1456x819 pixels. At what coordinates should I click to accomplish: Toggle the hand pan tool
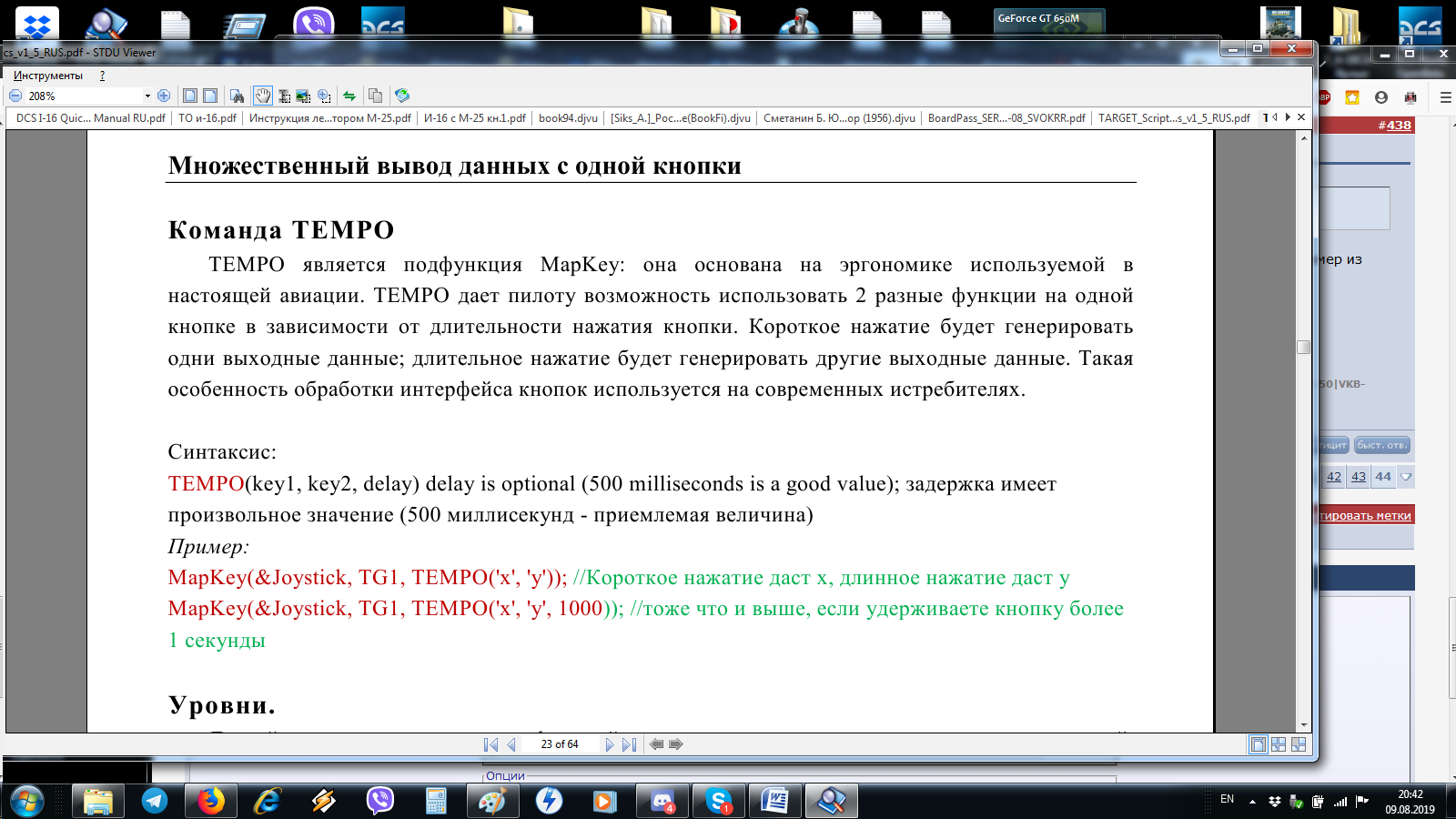(x=263, y=96)
